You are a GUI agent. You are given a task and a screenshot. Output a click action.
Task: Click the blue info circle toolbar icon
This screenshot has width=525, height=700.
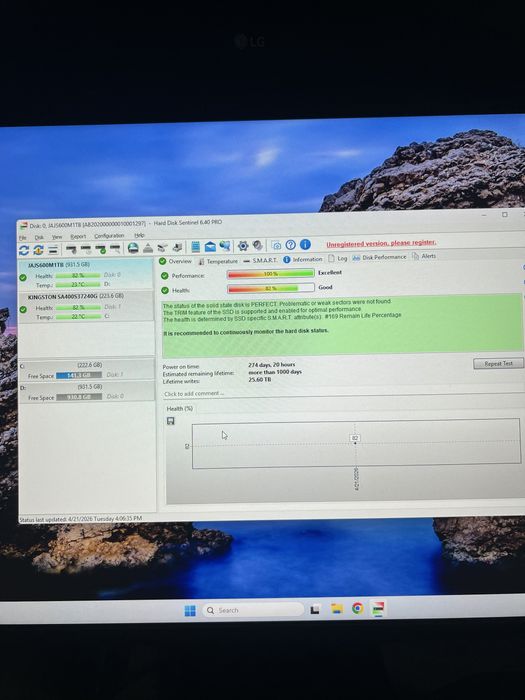305,245
